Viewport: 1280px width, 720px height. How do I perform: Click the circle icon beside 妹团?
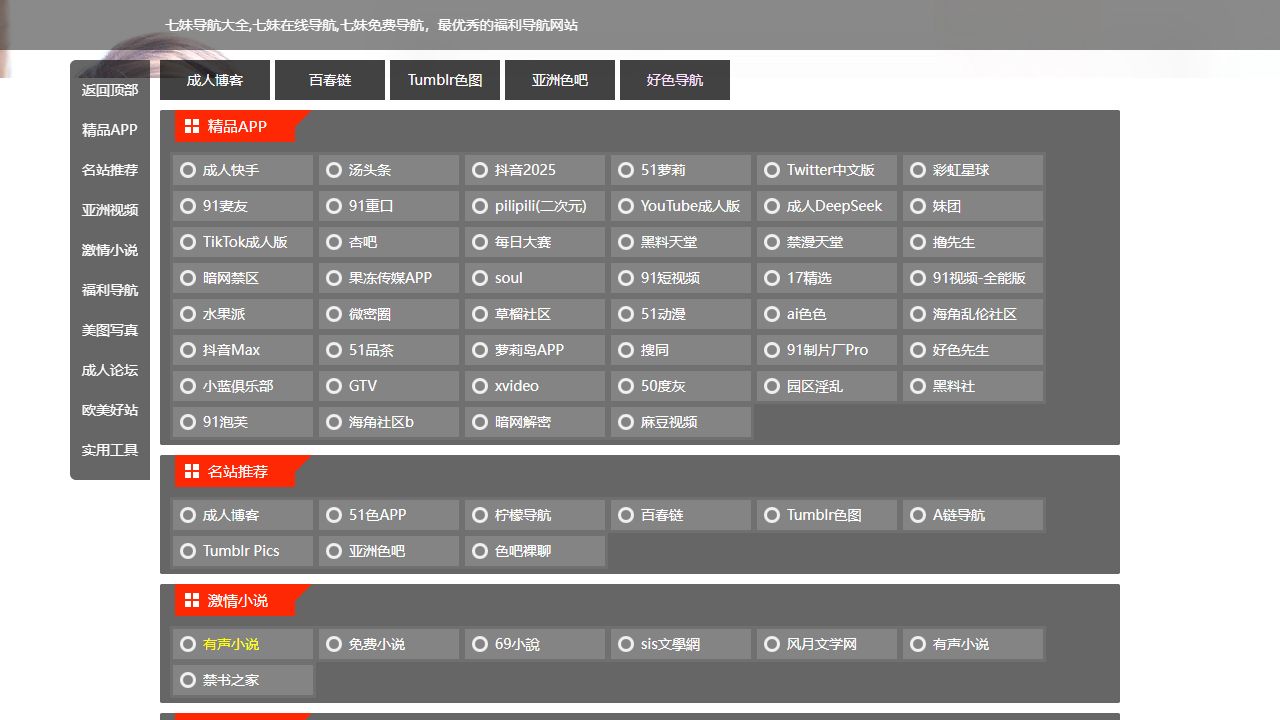(x=918, y=206)
